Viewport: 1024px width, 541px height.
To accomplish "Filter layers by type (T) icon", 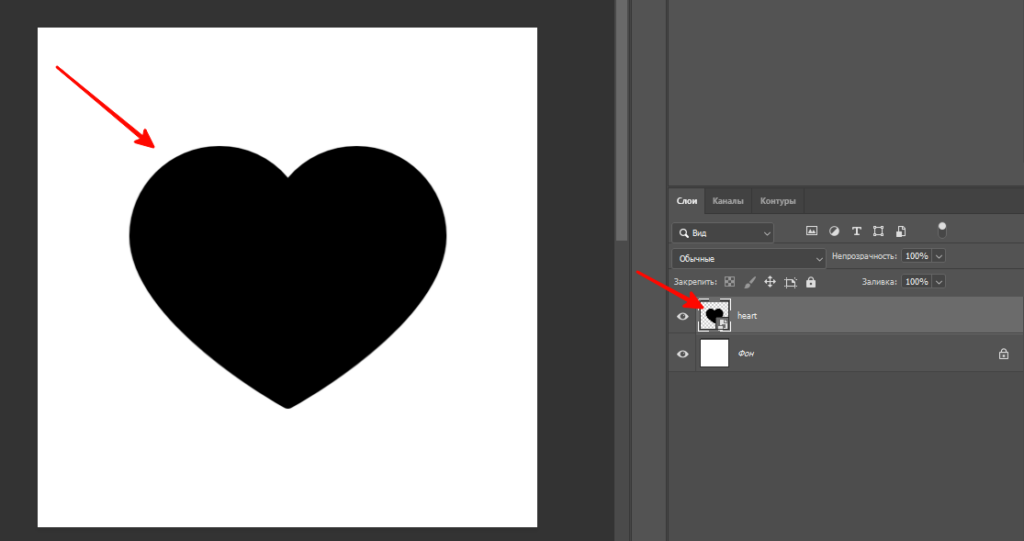I will tap(856, 231).
